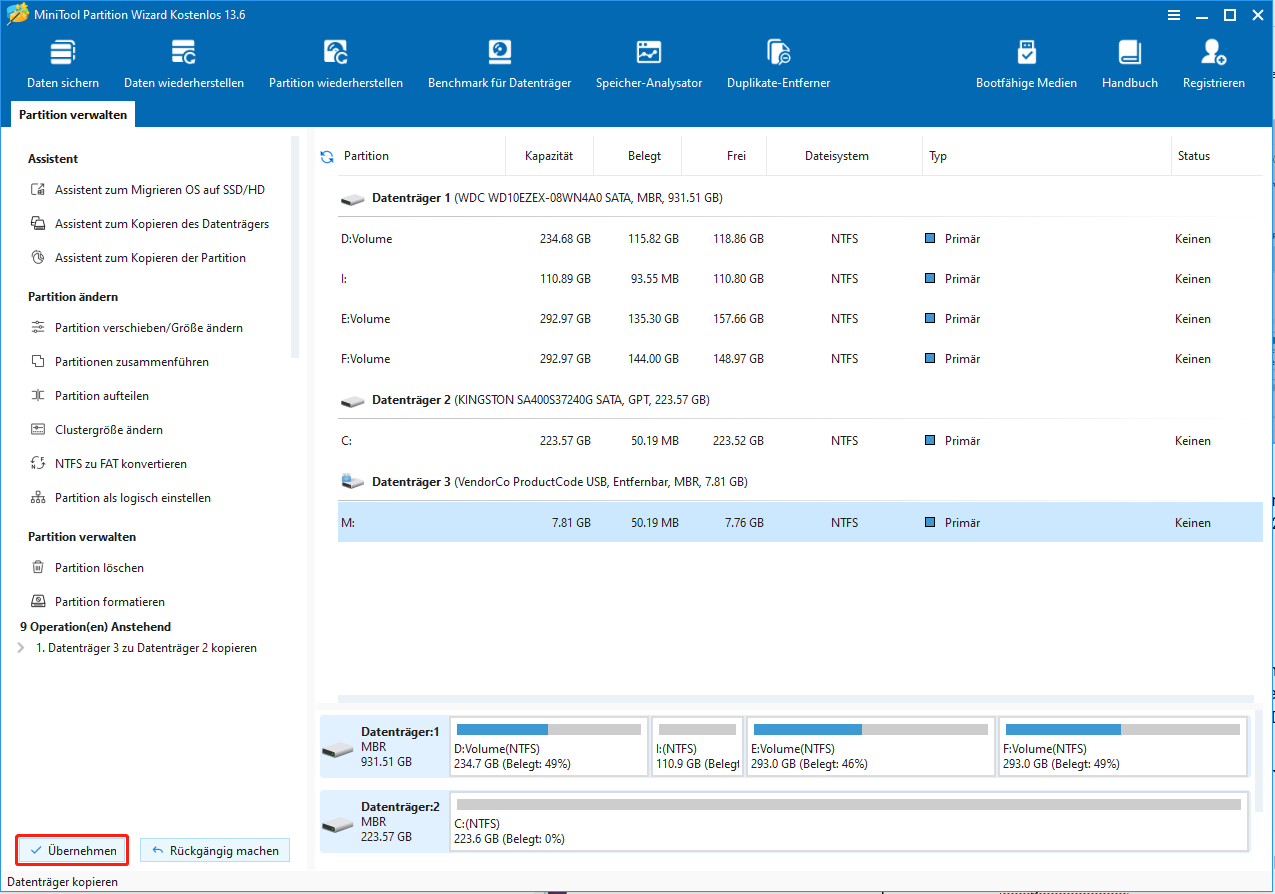The width and height of the screenshot is (1275, 894).
Task: Select the D:Volume partition row
Action: click(800, 239)
